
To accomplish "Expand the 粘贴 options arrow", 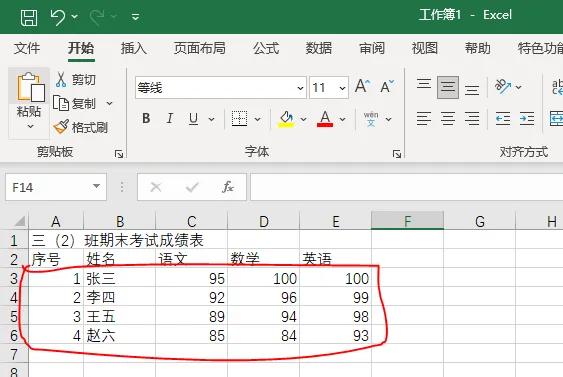I will coord(31,126).
